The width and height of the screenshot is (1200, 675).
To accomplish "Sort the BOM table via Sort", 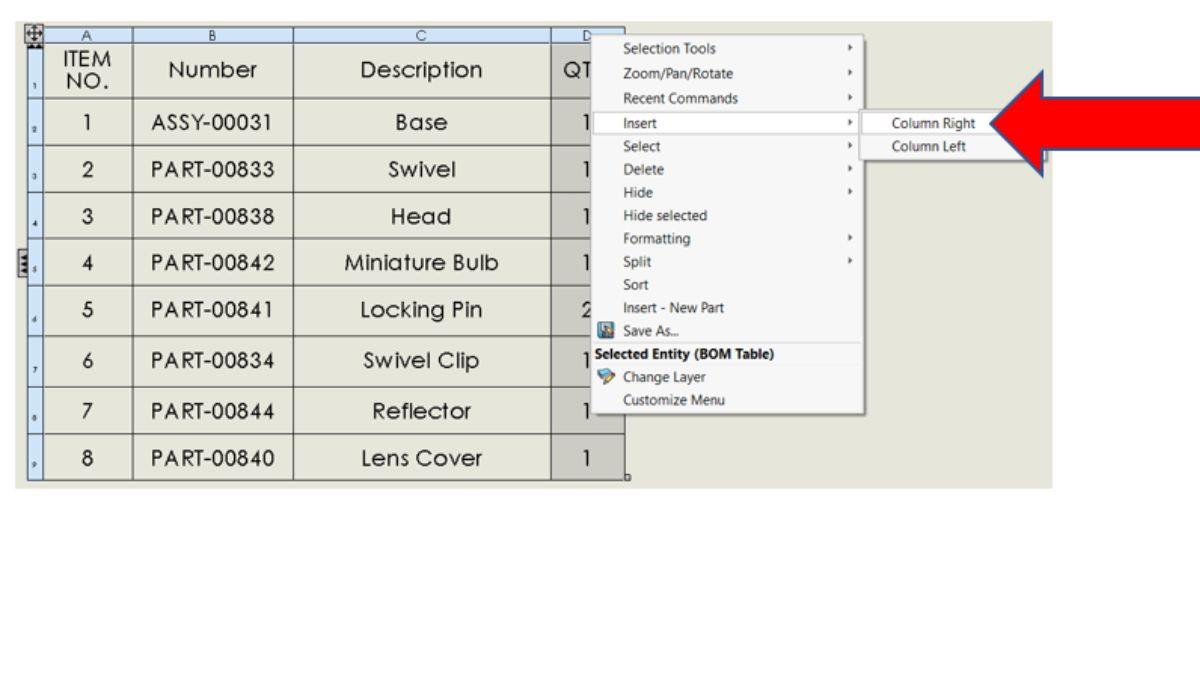I will [636, 285].
